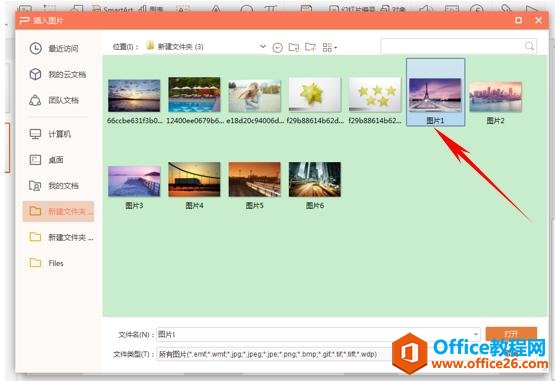Open 最近访问 recent locations
The height and width of the screenshot is (381, 555).
[x=54, y=48]
